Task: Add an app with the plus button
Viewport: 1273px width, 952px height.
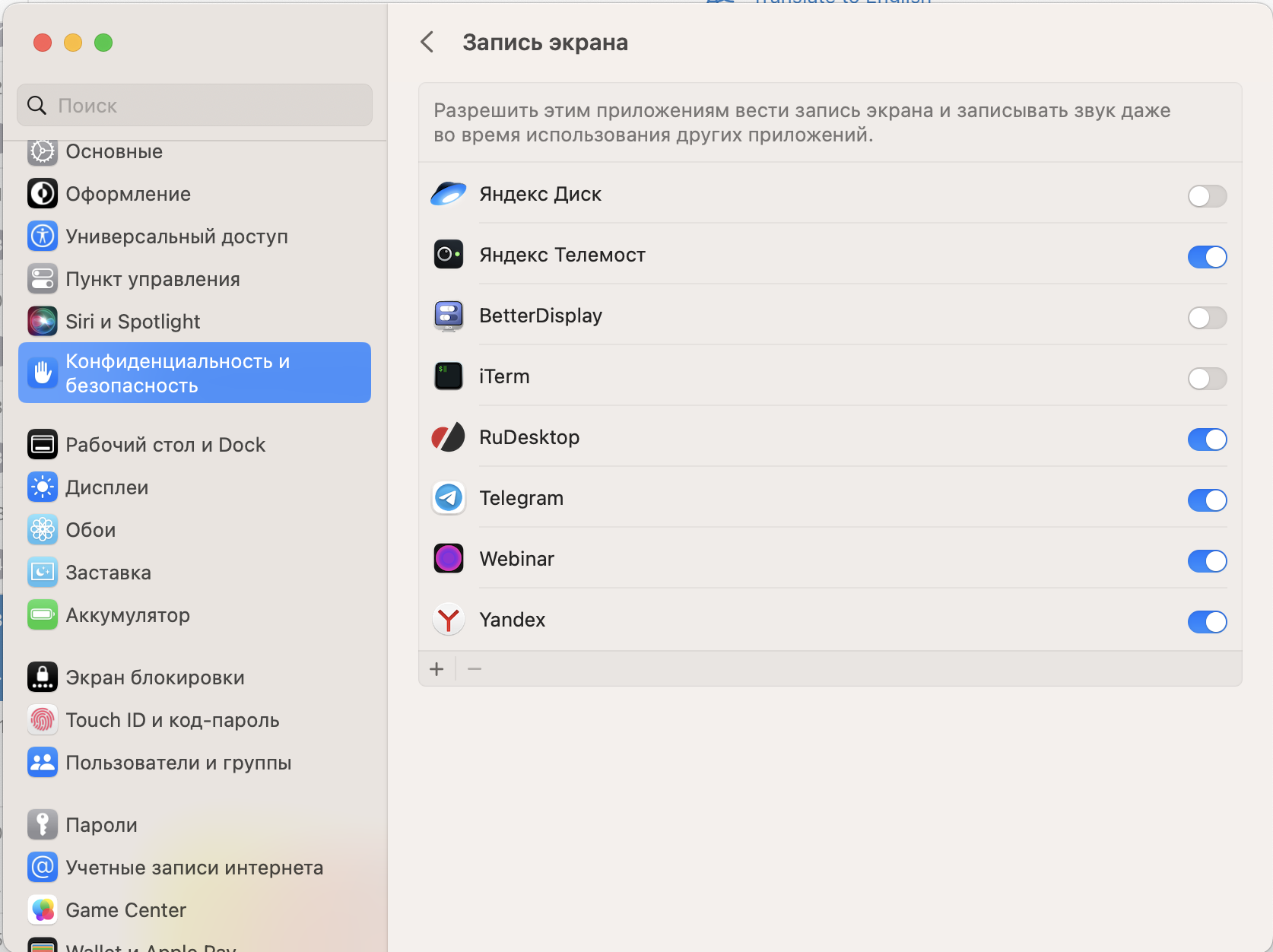Action: (437, 669)
